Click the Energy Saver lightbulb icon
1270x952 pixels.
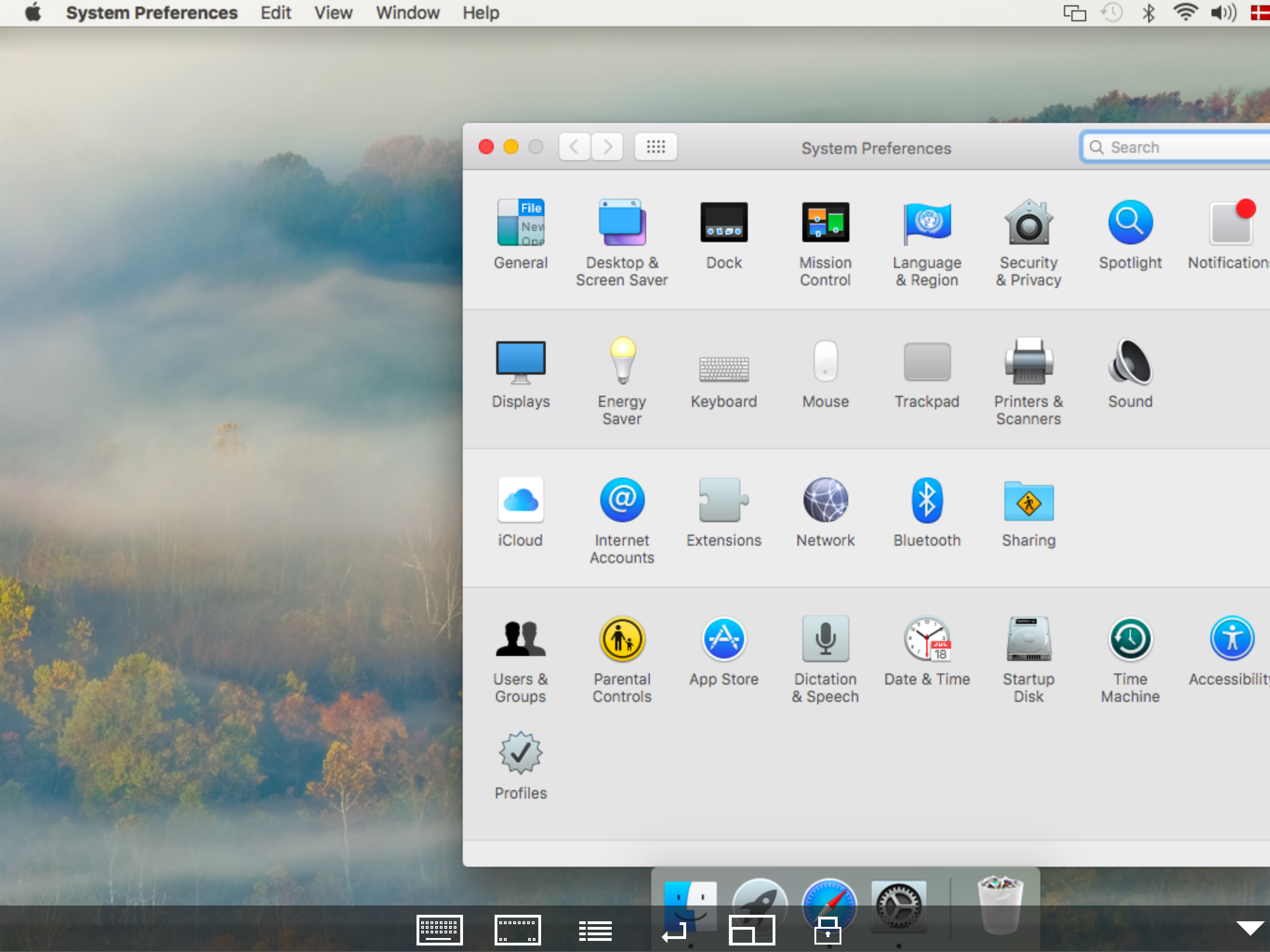(x=622, y=362)
